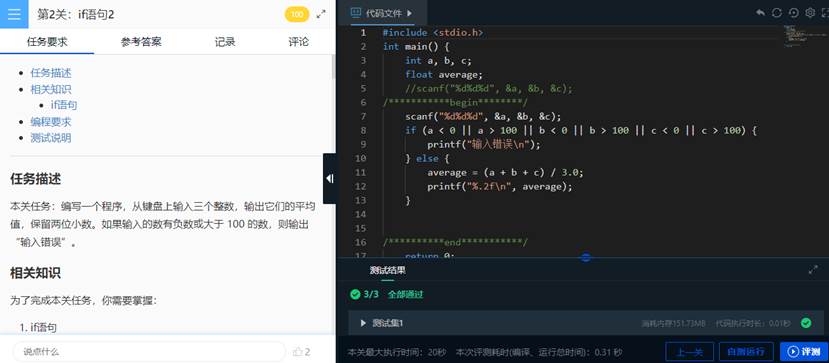Click the 'average = (a + b + c) / 3.0;' line
The image size is (829, 363).
[x=505, y=172]
